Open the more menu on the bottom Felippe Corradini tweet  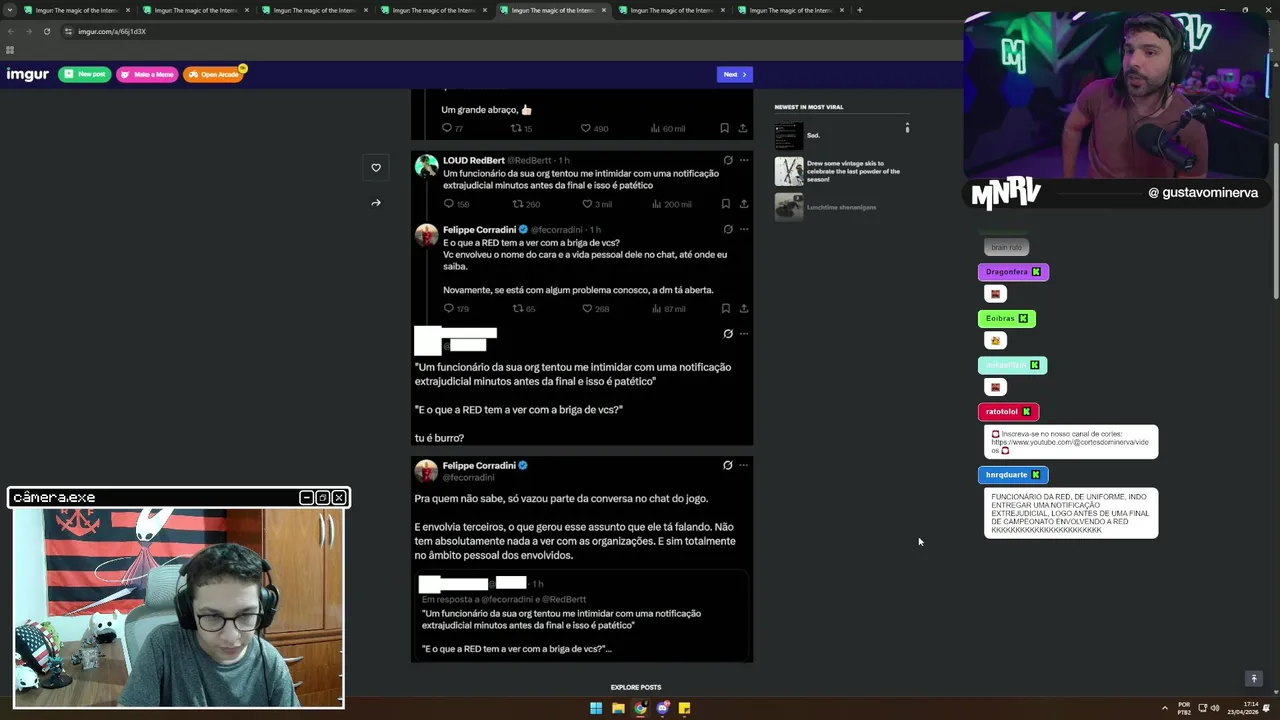tap(744, 465)
